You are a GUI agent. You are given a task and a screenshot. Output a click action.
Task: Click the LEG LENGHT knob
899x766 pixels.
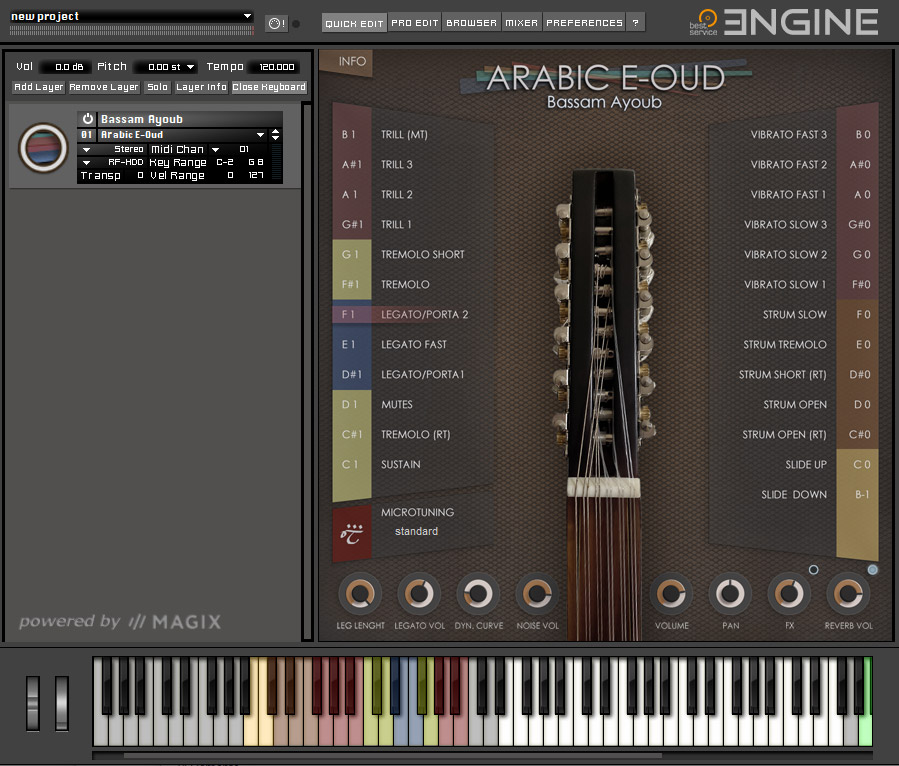coord(359,594)
